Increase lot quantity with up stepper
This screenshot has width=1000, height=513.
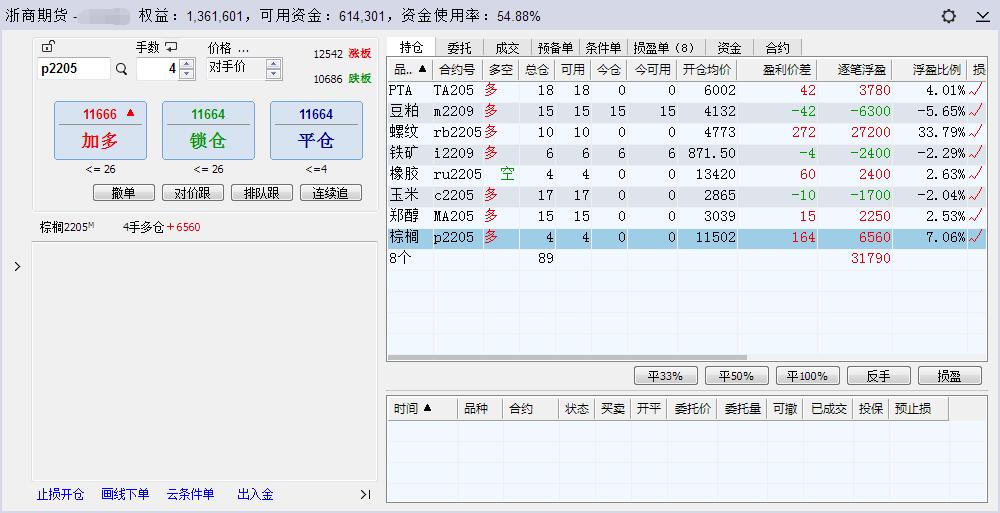coord(187,64)
